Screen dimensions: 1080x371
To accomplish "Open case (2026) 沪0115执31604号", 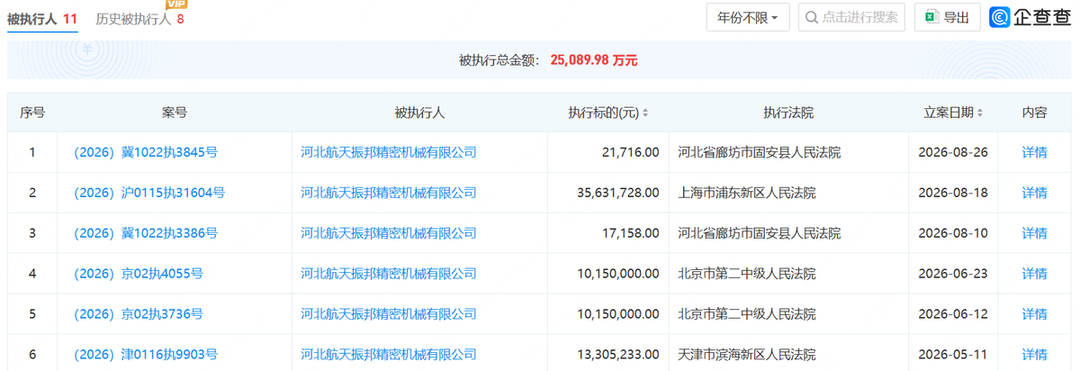I will pyautogui.click(x=149, y=193).
